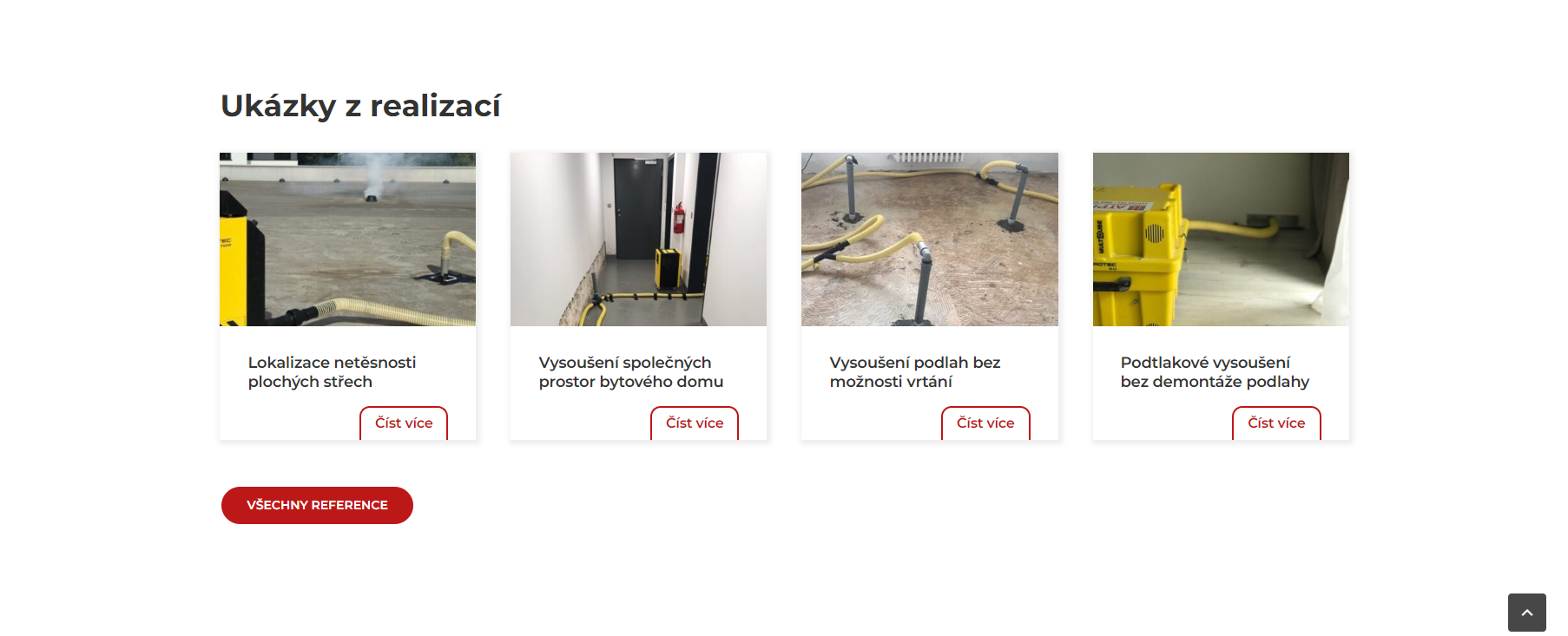Click 'Číst více' for apartment building drying
Image resolution: width=1568 pixels, height=636 pixels.
pos(695,423)
